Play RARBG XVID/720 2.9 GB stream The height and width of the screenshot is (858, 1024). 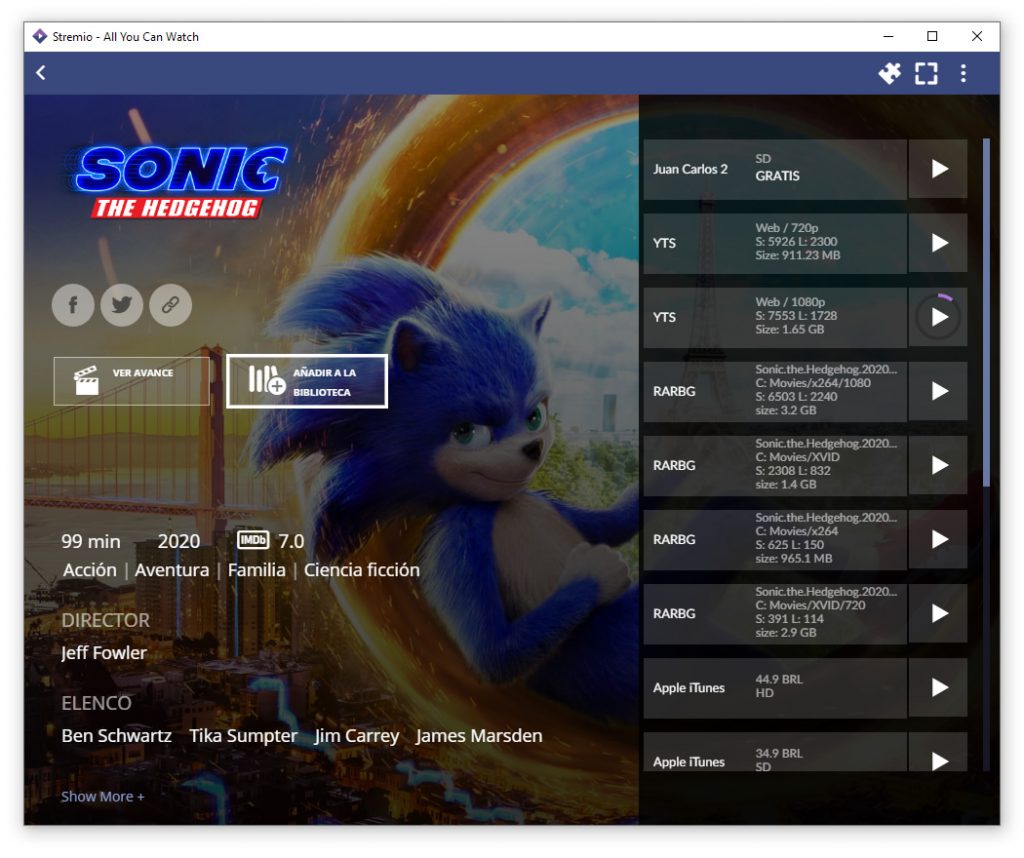[938, 614]
